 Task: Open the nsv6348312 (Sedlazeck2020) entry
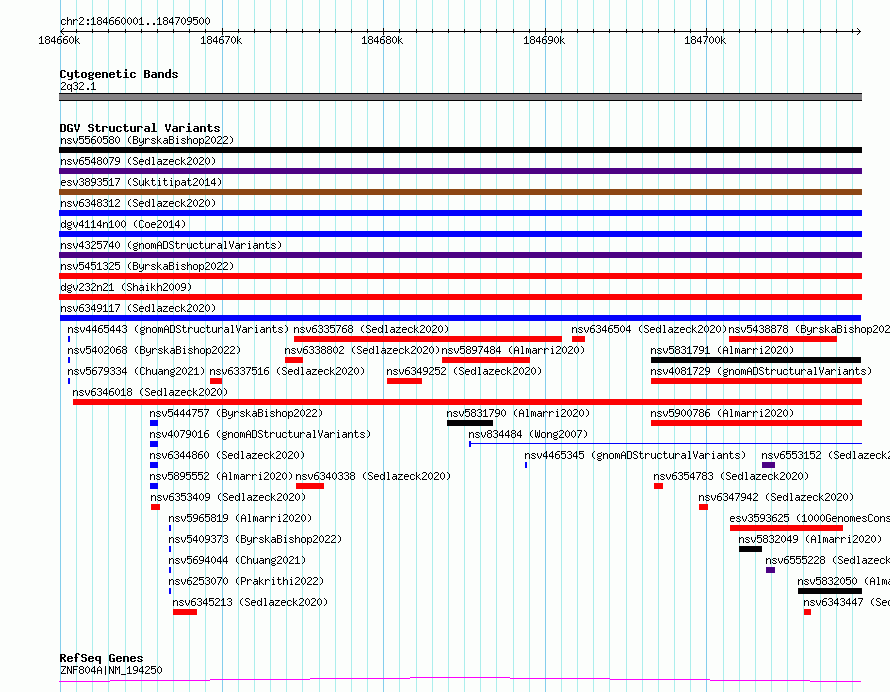coord(138,203)
